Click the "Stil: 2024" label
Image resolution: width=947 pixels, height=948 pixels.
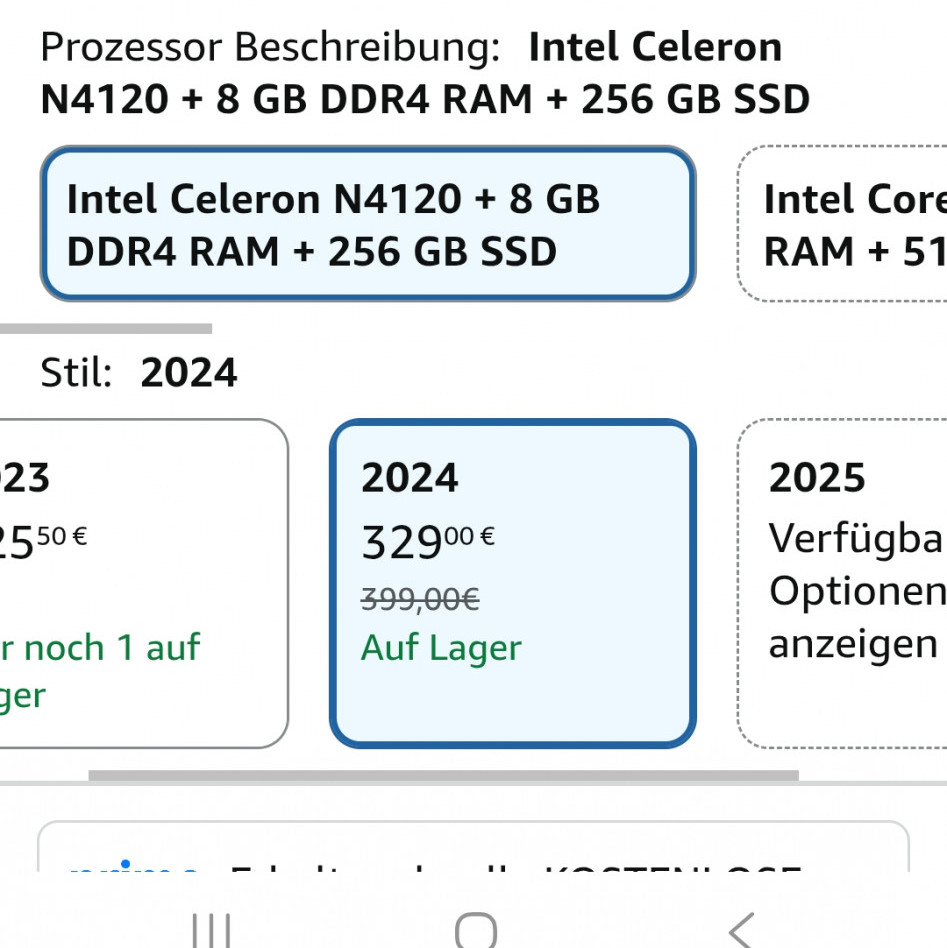coord(139,373)
